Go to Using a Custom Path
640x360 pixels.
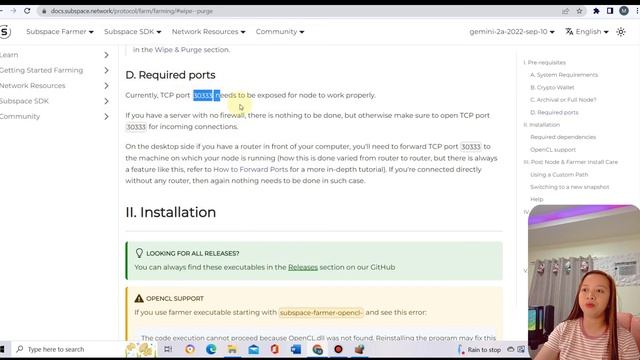pos(559,175)
